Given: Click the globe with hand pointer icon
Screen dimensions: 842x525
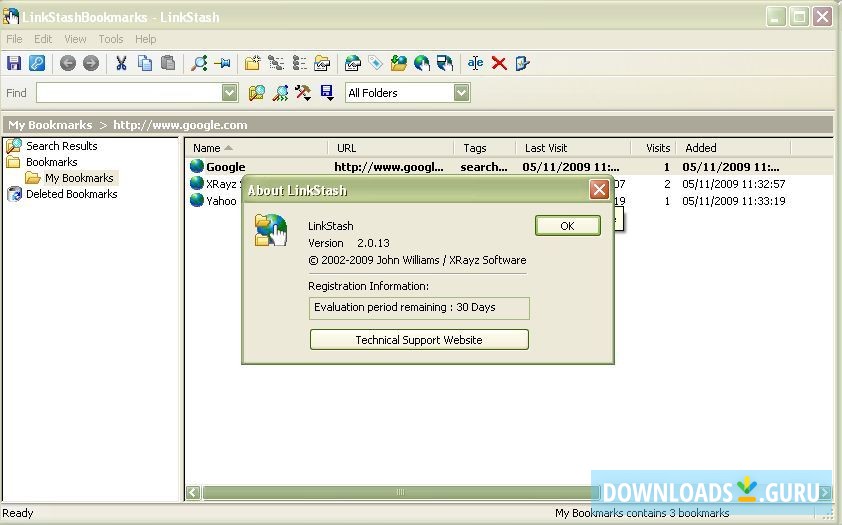Looking at the screenshot, I should pyautogui.click(x=422, y=63).
